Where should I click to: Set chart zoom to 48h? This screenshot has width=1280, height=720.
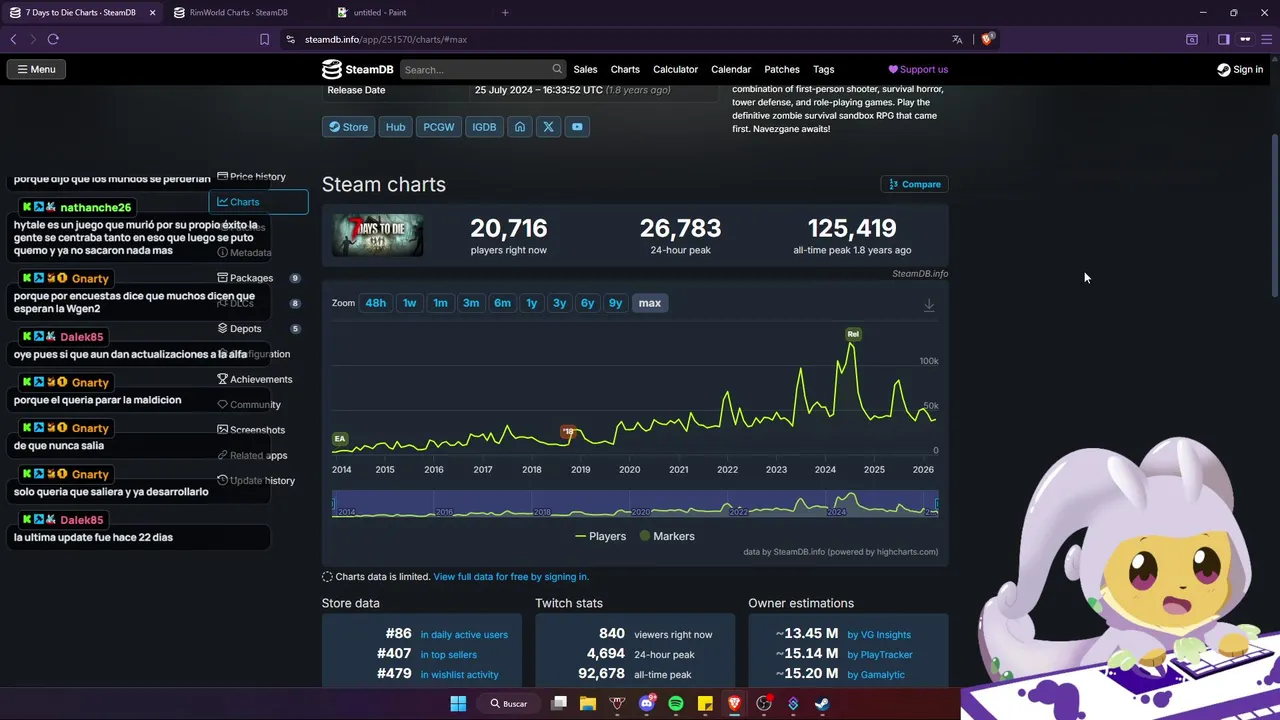coord(376,303)
